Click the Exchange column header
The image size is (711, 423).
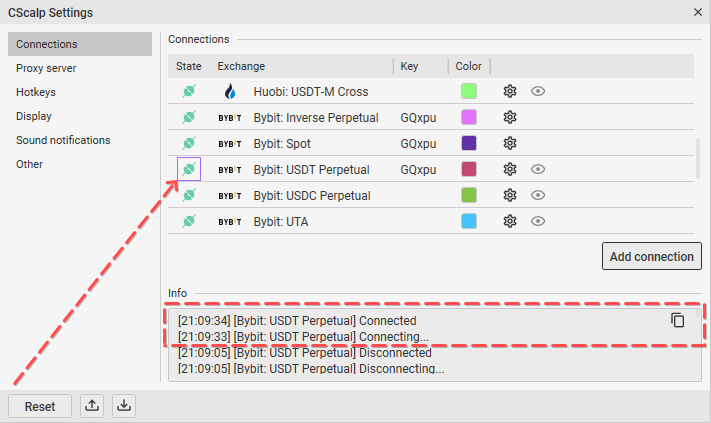point(241,66)
